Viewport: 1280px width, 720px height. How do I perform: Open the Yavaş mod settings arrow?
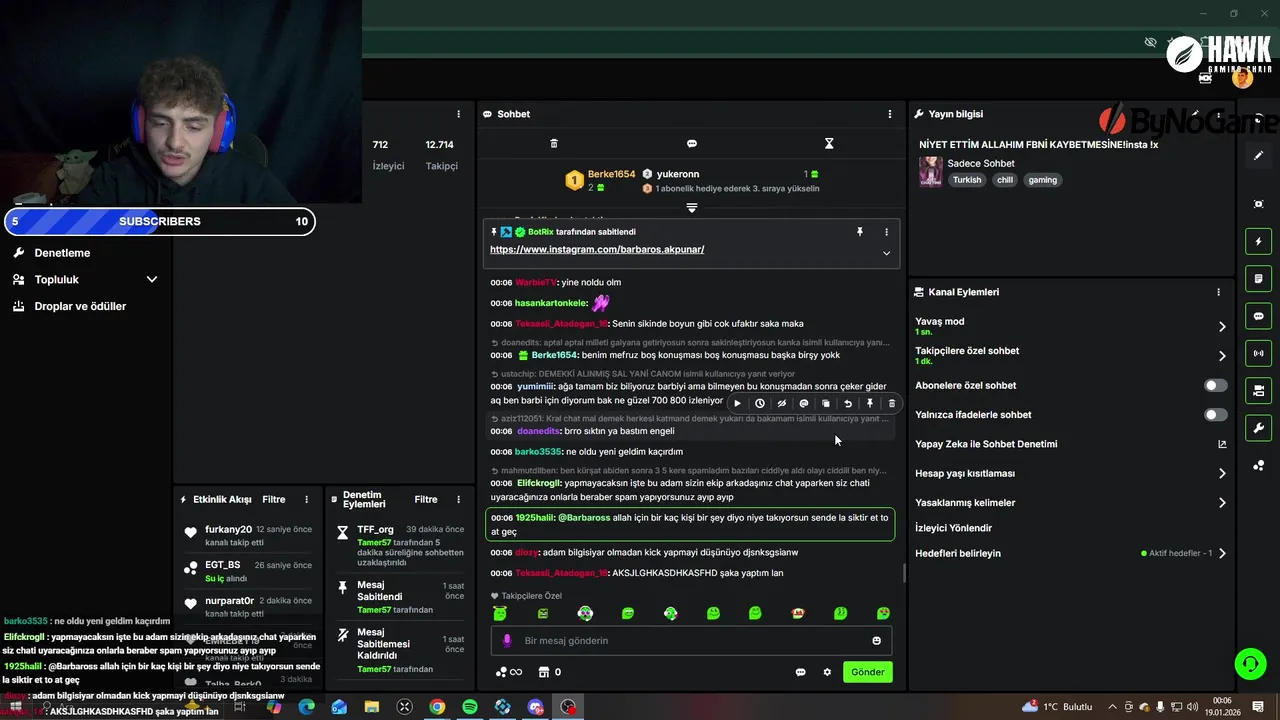tap(1222, 326)
